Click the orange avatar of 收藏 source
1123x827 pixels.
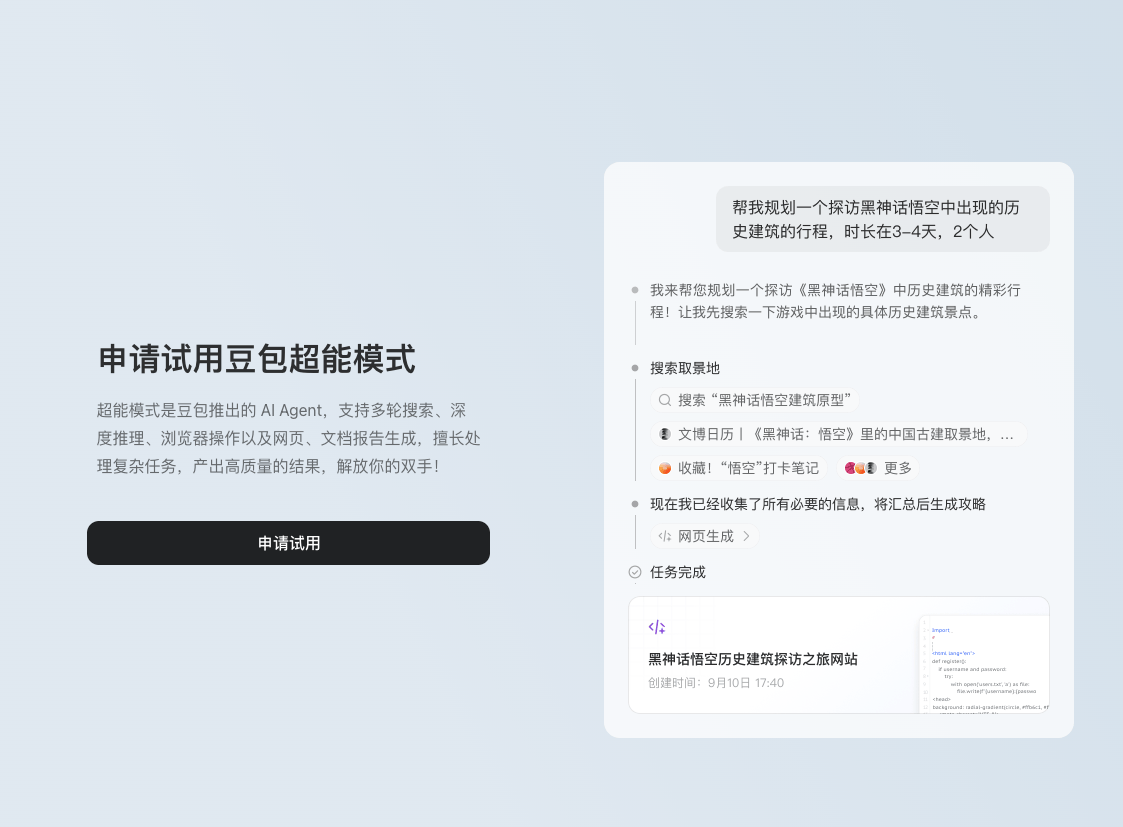tap(665, 468)
